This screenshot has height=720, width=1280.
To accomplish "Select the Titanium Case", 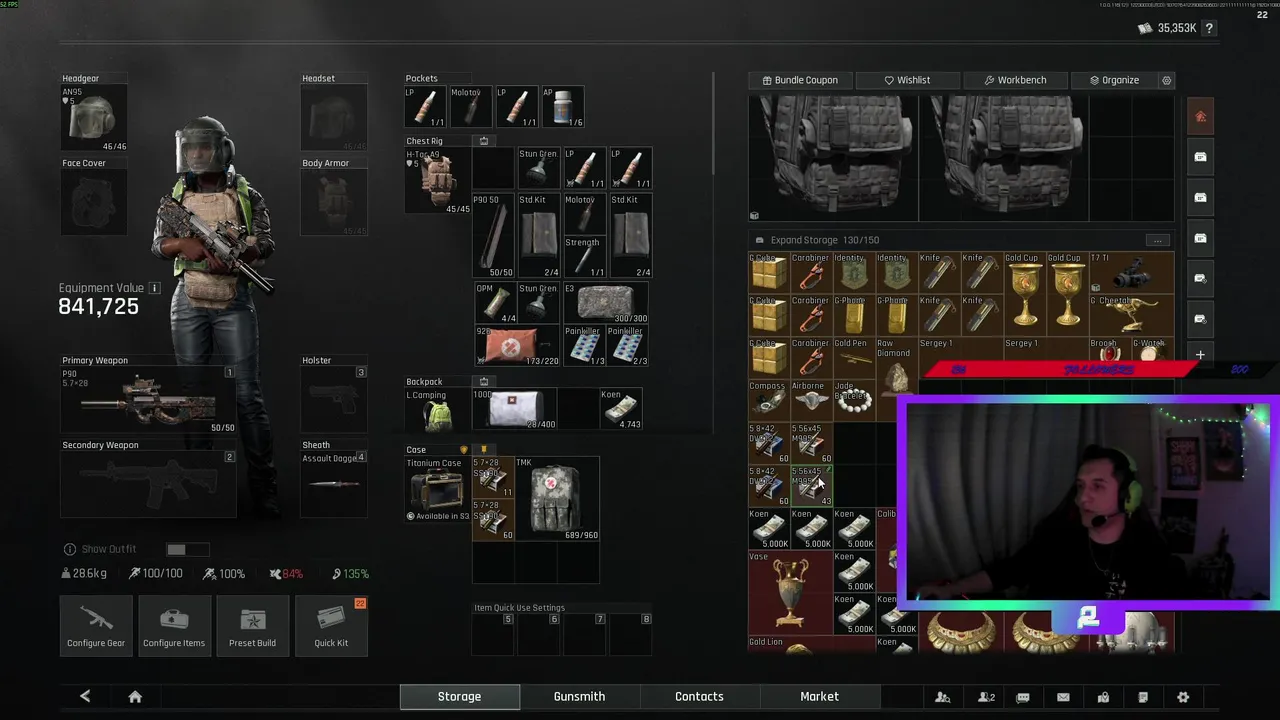I will click(x=438, y=489).
